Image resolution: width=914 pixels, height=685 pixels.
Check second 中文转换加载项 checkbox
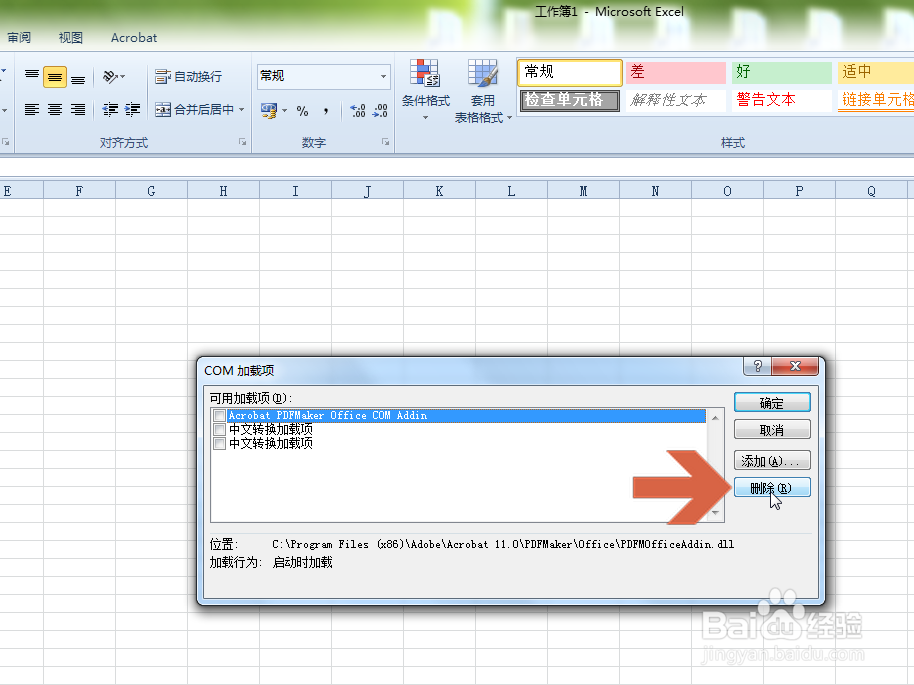(x=220, y=444)
